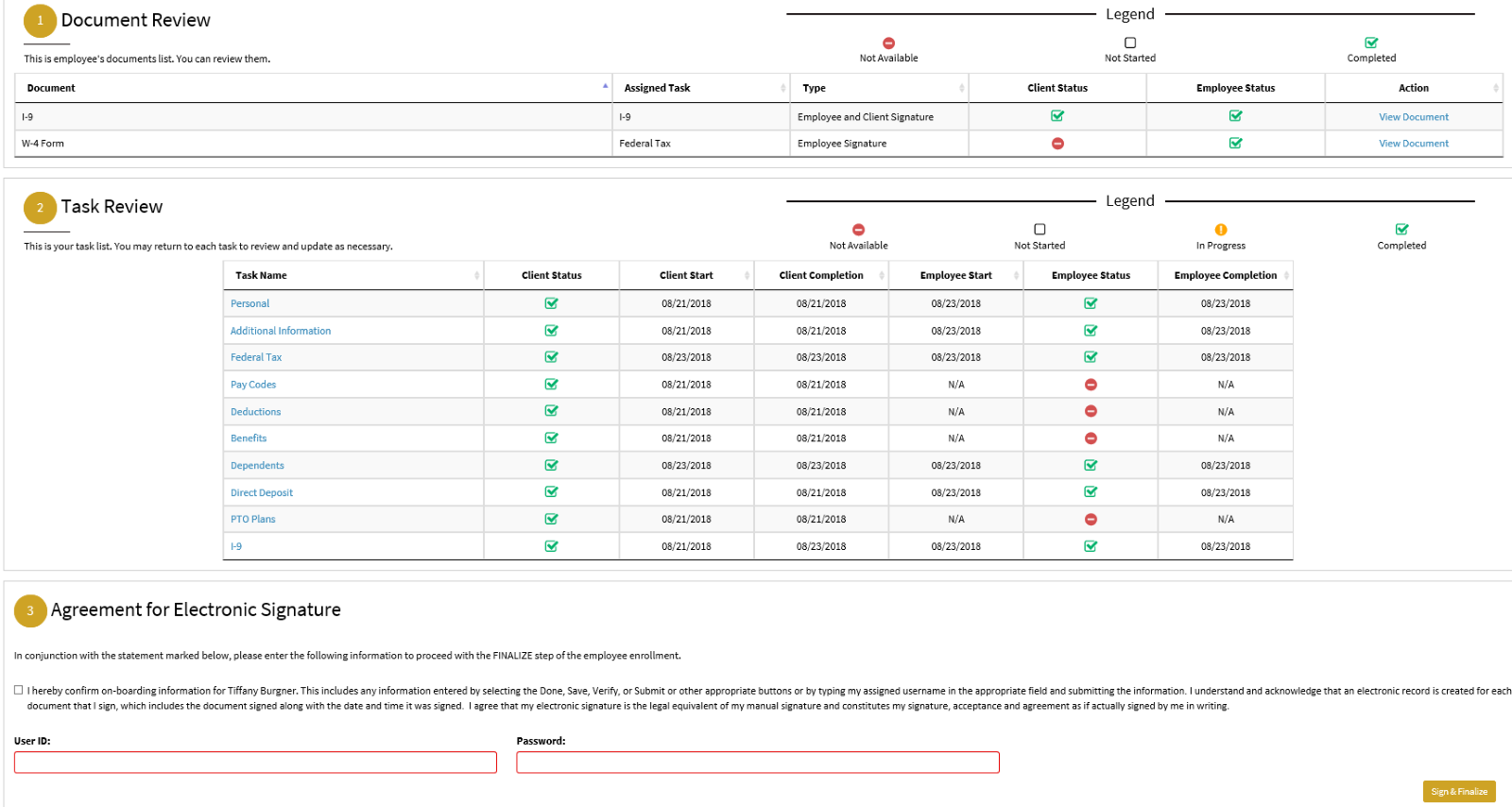Click the W-4 Form Client Status not-available icon
Image resolution: width=1512 pixels, height=807 pixels.
(1057, 144)
